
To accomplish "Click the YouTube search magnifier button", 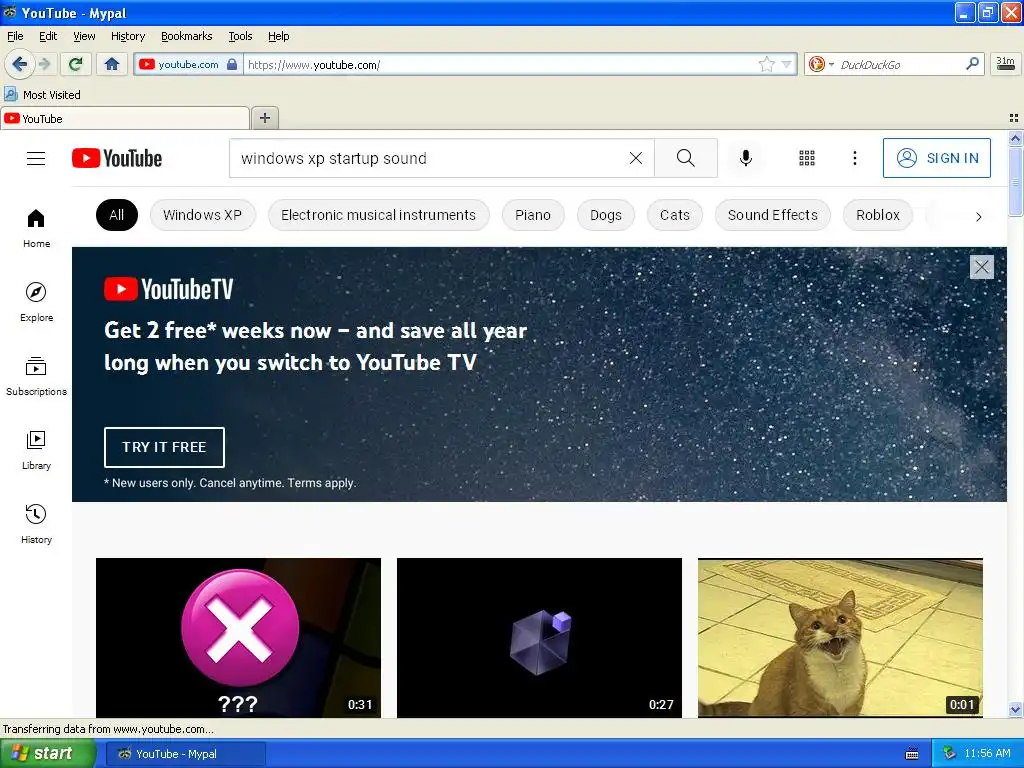I will coord(686,158).
